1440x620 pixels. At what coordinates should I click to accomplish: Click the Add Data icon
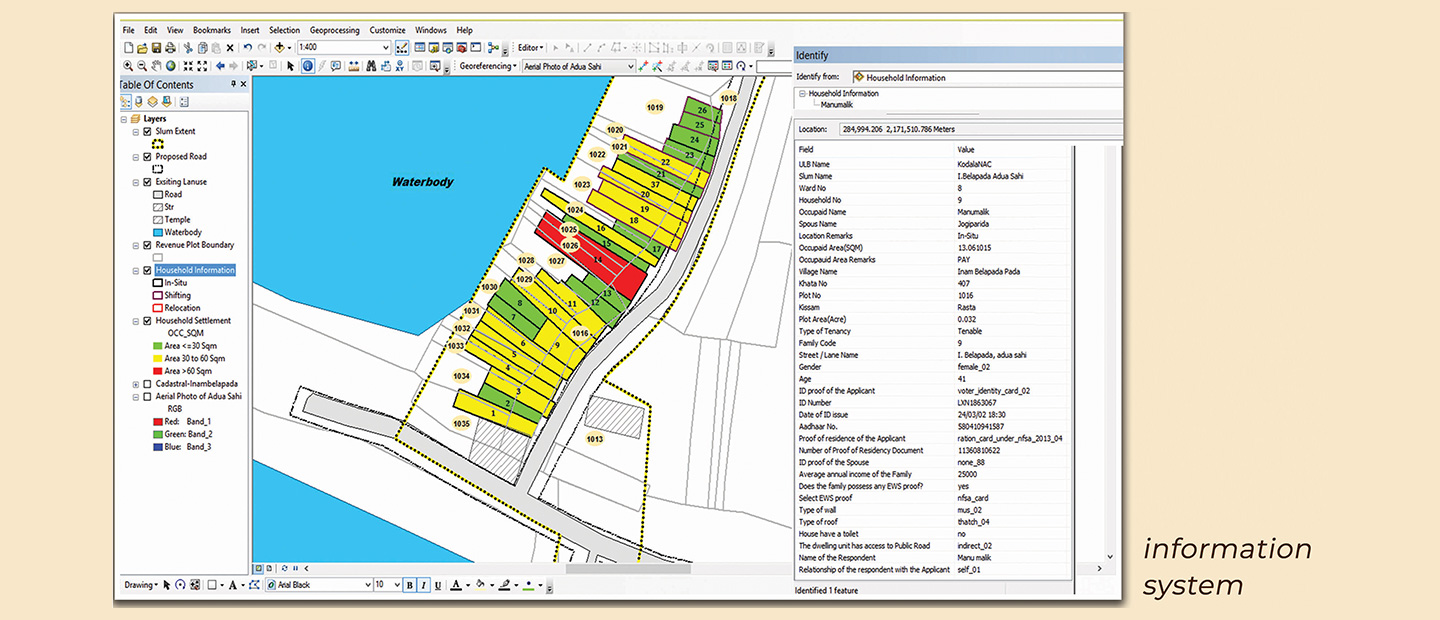click(279, 48)
